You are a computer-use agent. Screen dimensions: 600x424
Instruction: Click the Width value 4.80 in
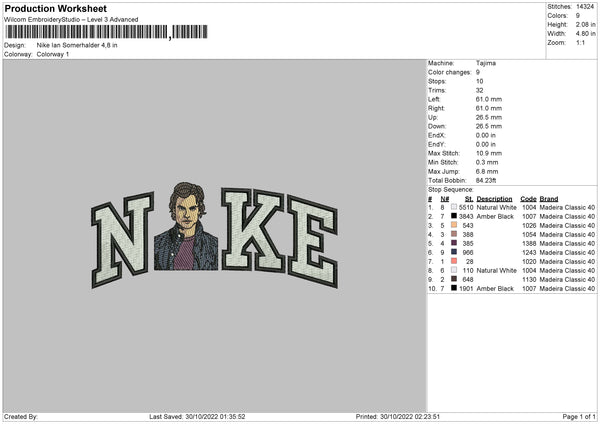tap(585, 34)
